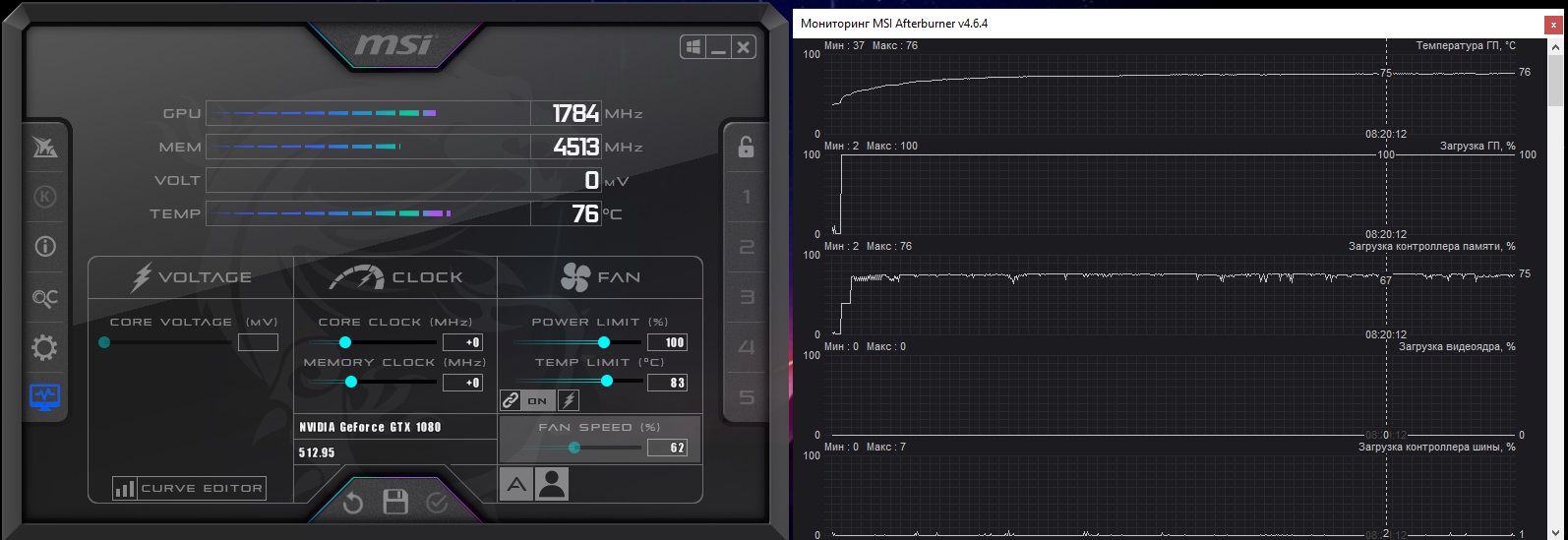Select profile slot 5

pyautogui.click(x=746, y=397)
